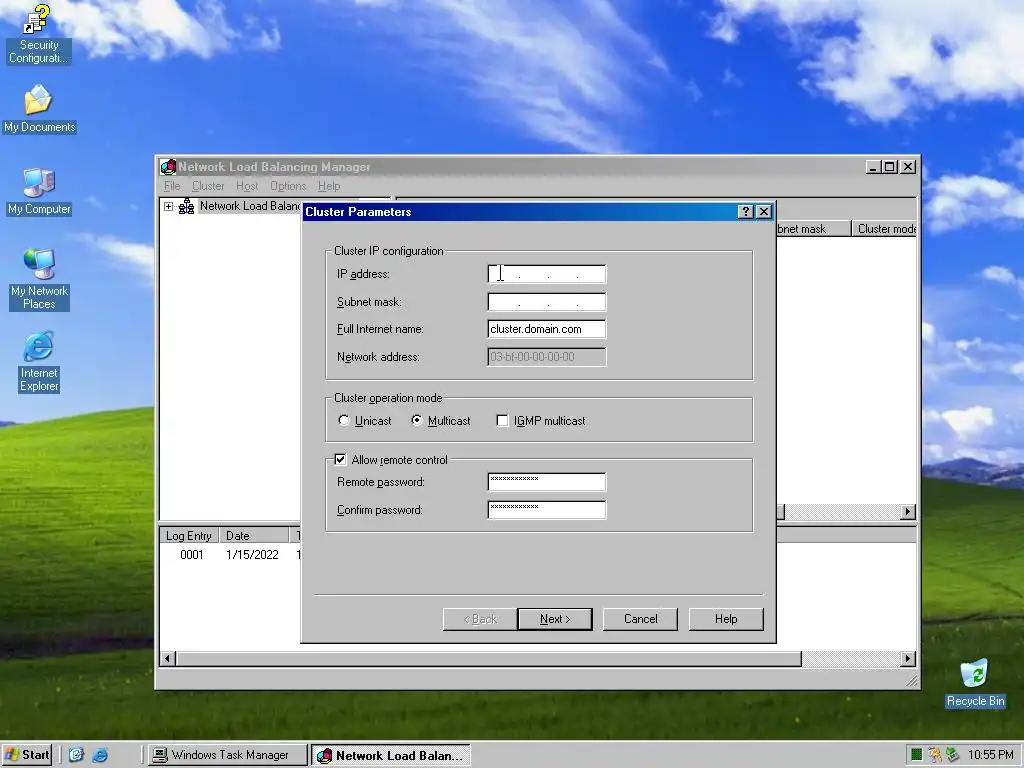
Task: Click the taskbar clock 10:55 PM
Action: (990, 755)
